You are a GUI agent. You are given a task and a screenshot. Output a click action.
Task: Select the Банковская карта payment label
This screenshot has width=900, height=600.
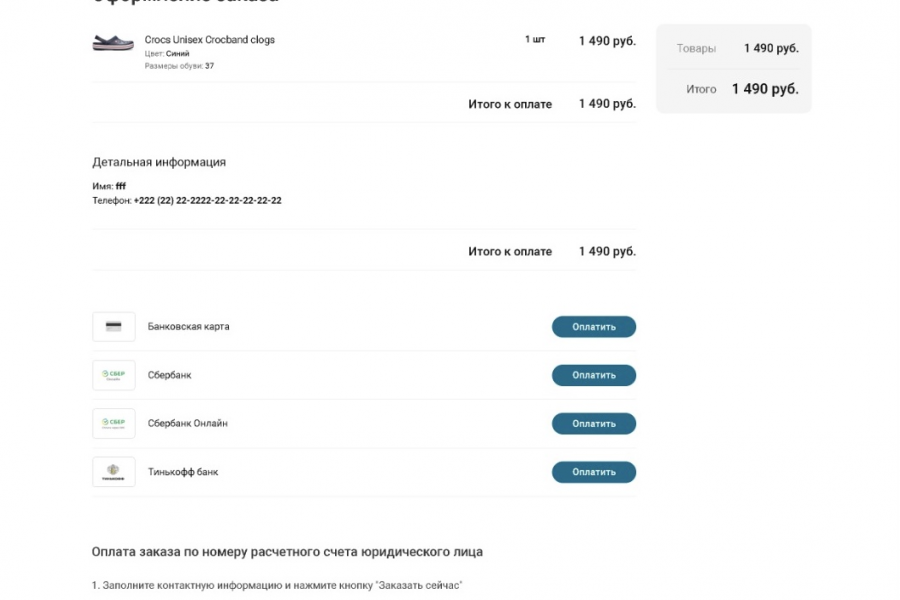pos(188,327)
